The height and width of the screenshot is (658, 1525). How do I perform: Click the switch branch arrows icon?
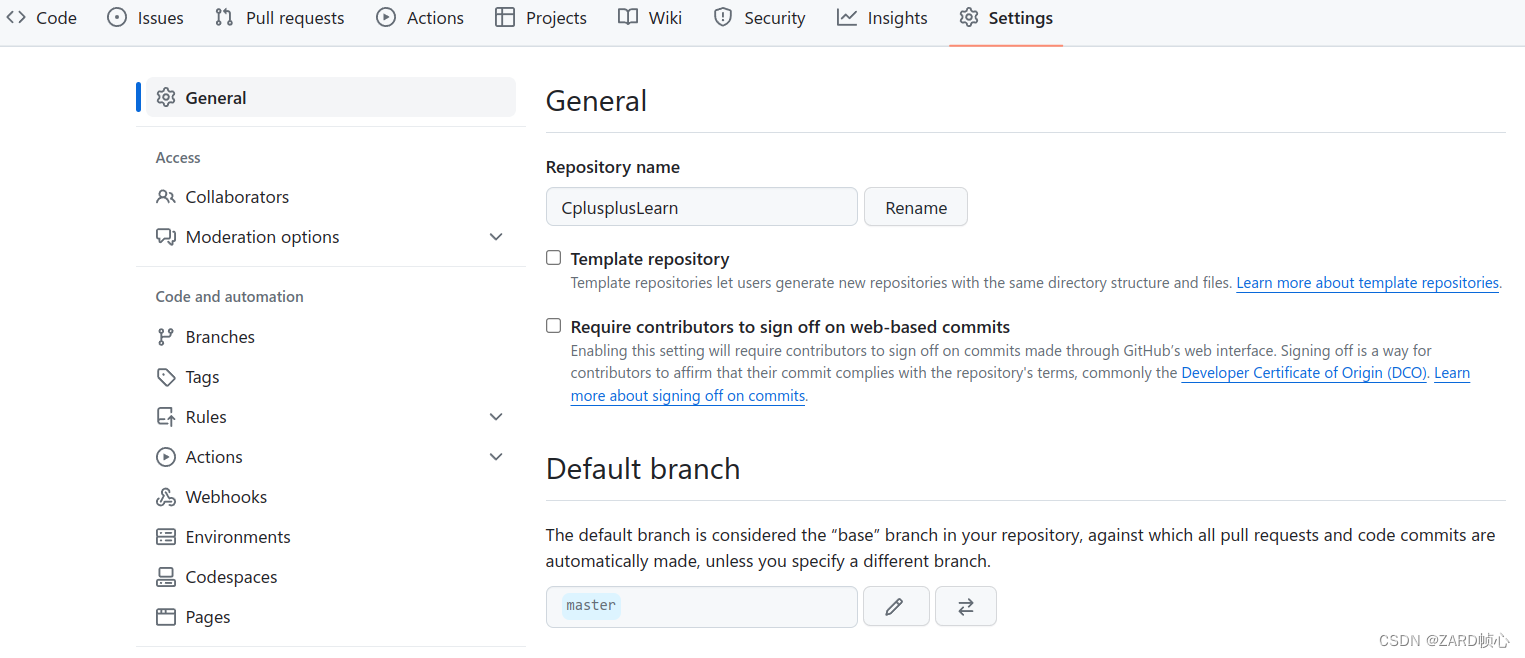click(965, 606)
